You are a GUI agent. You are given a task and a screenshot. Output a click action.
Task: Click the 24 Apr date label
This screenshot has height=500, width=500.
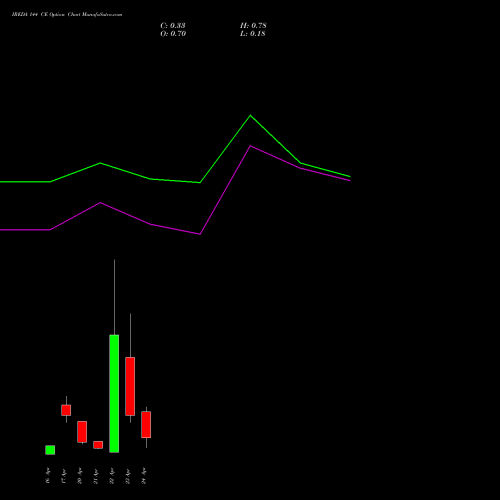click(x=144, y=476)
